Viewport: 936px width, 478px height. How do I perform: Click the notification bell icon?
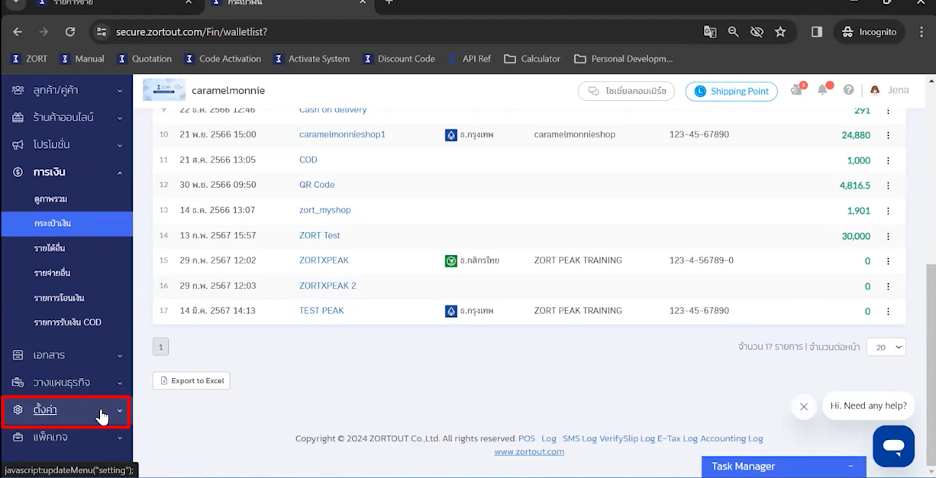(x=822, y=90)
